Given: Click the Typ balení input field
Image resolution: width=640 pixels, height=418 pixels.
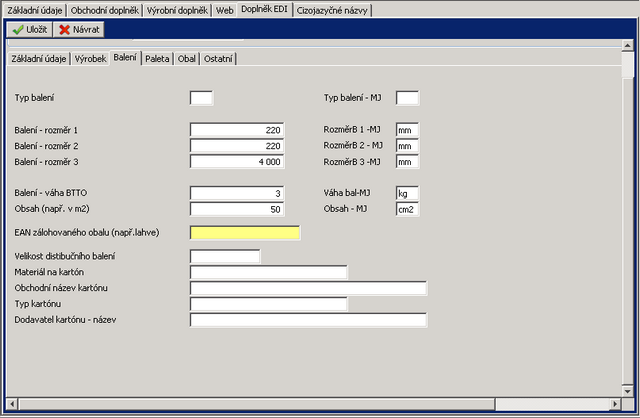Looking at the screenshot, I should (201, 98).
